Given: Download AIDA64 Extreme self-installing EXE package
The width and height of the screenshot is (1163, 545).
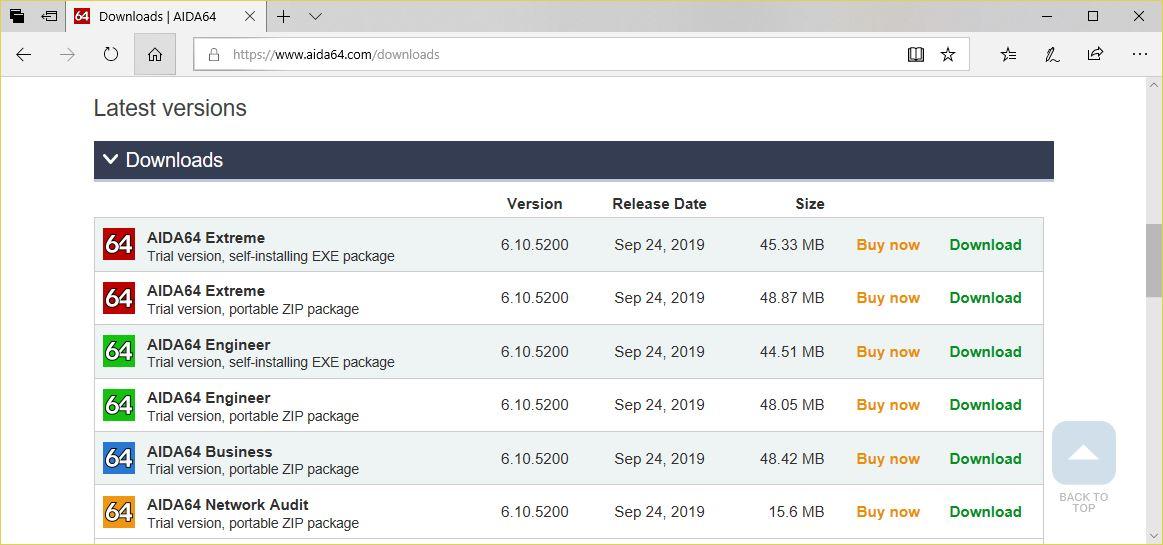Looking at the screenshot, I should [x=985, y=245].
